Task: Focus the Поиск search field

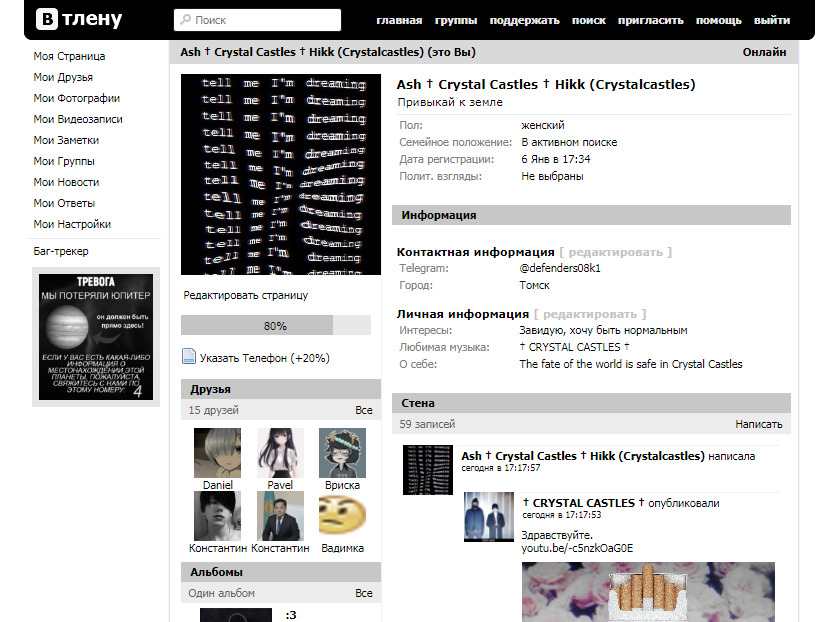Action: (x=257, y=20)
